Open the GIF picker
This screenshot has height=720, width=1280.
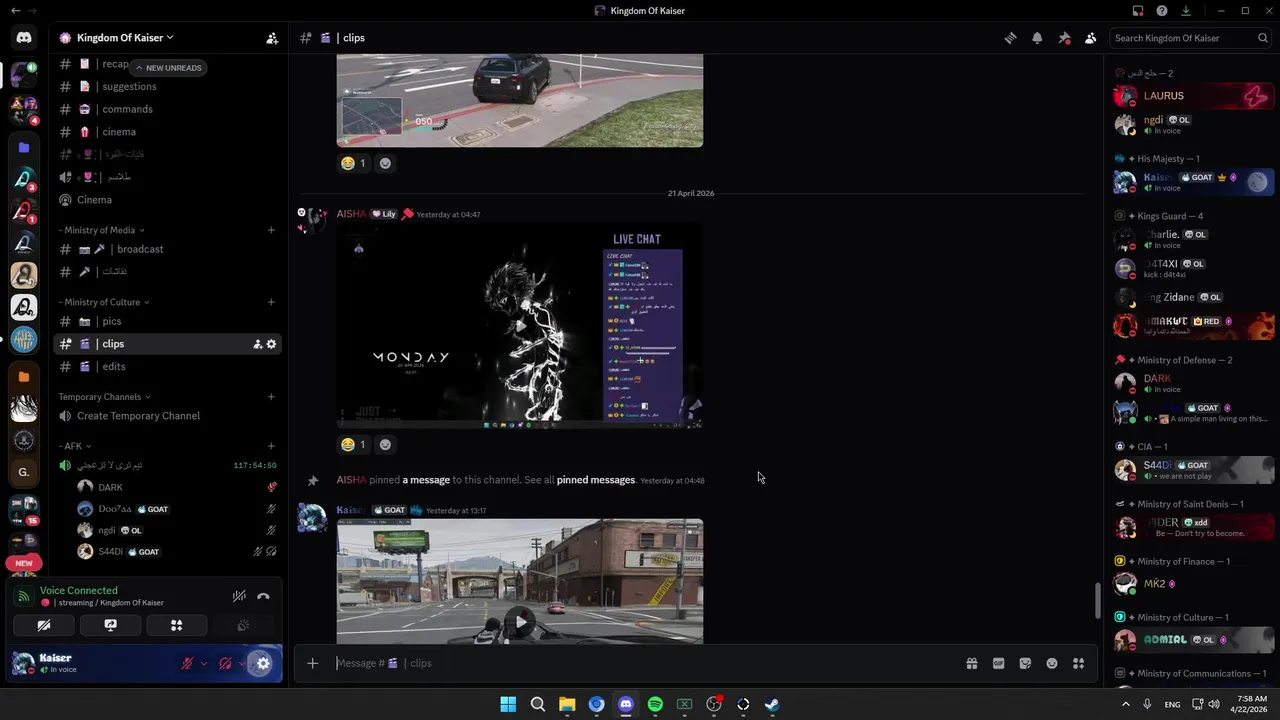click(998, 663)
